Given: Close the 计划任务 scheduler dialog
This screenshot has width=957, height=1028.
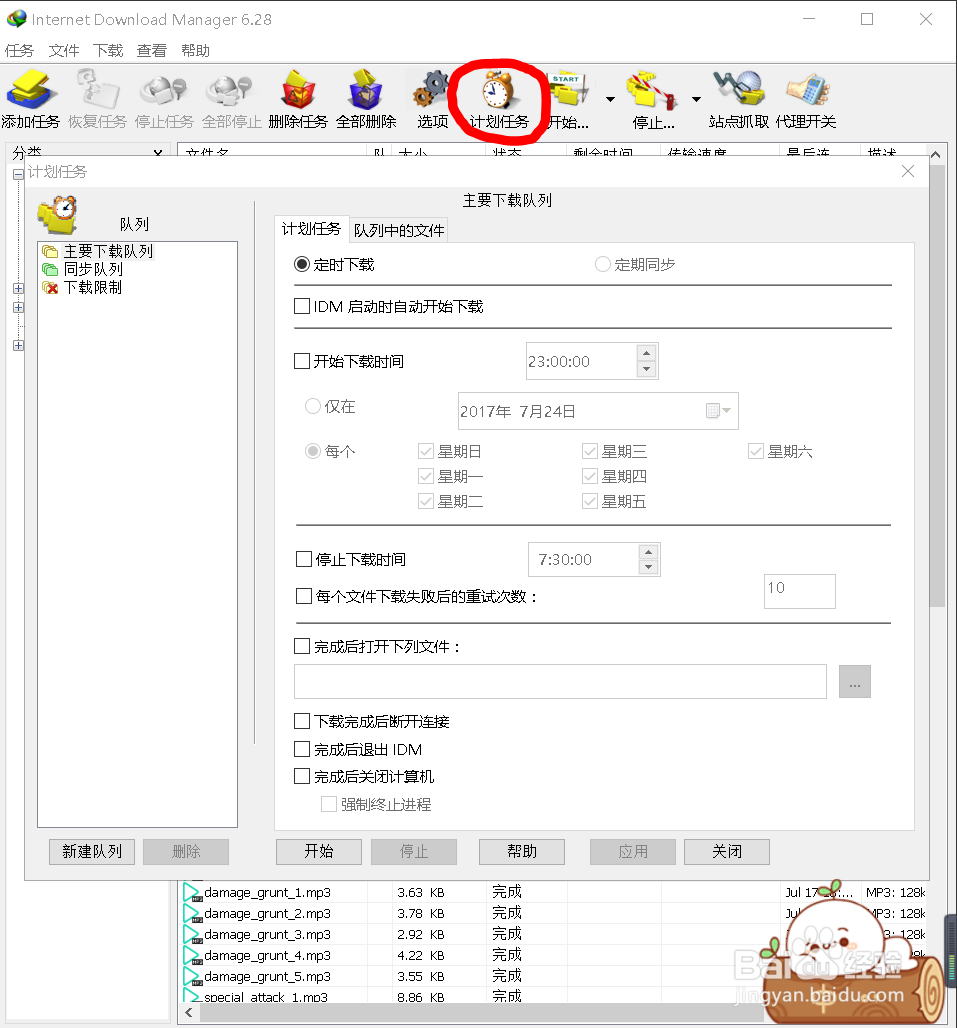Looking at the screenshot, I should (908, 171).
